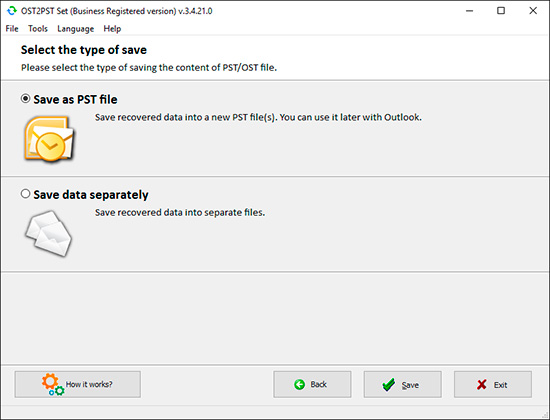Click the white envelopes icon for separate files

click(x=49, y=233)
